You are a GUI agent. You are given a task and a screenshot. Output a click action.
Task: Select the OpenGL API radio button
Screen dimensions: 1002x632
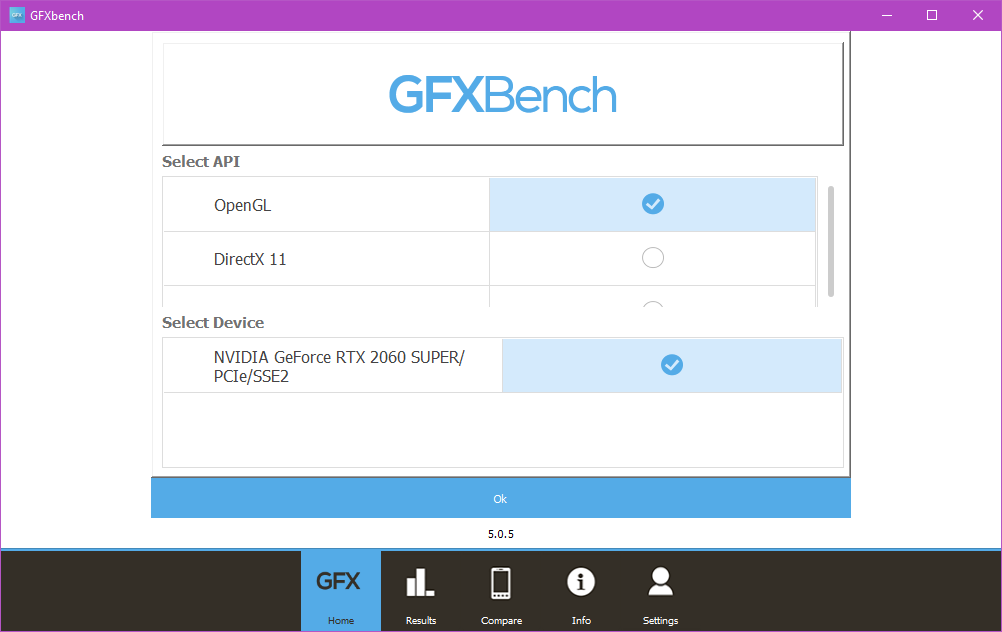652,204
